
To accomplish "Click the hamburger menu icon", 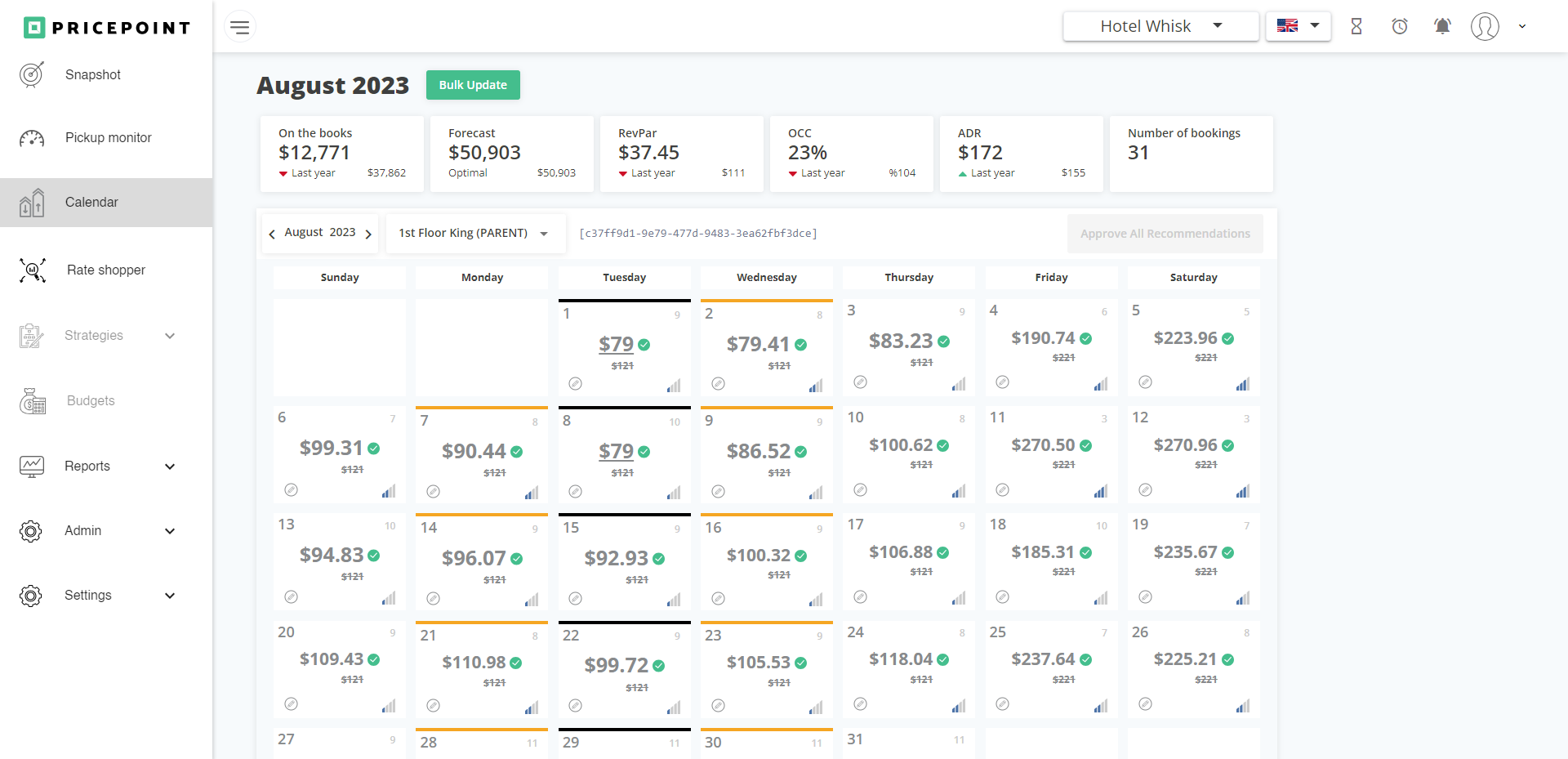I will 239,27.
